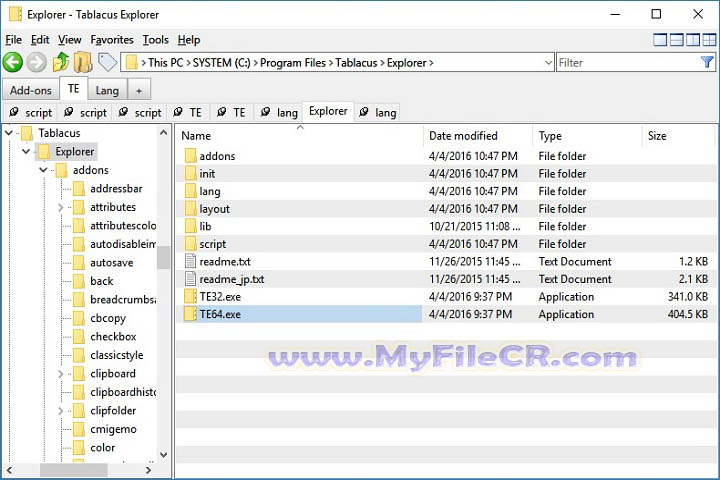
Task: Click the blue filter funnel icon
Action: (x=707, y=62)
